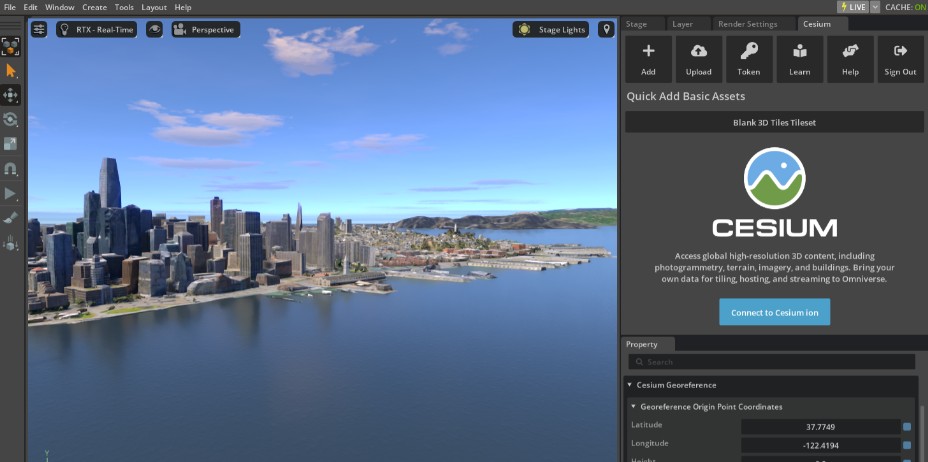The height and width of the screenshot is (462, 928).
Task: Click the CACHE: ON status indicator
Action: pos(905,7)
